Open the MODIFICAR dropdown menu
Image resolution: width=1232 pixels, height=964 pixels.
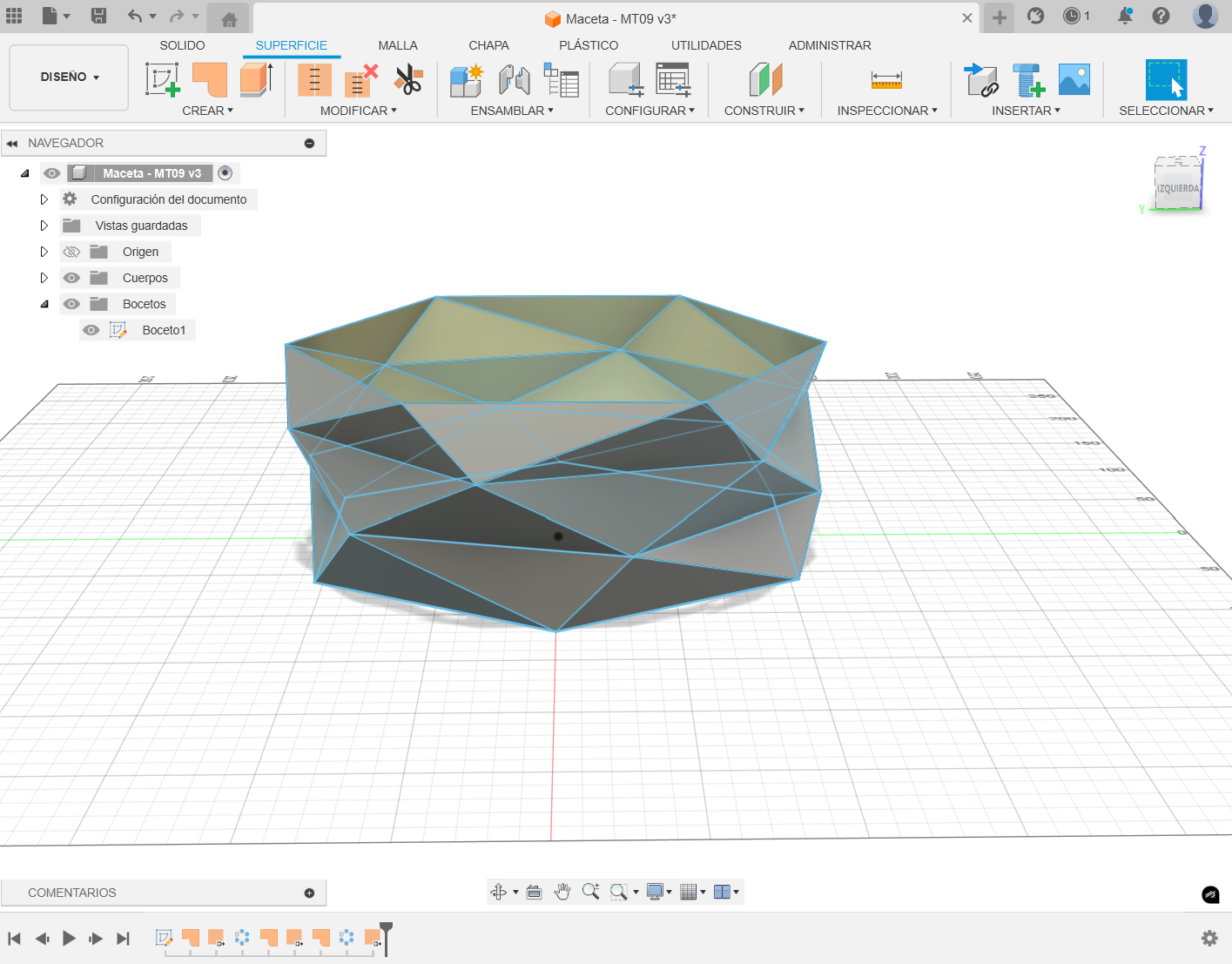click(x=359, y=111)
